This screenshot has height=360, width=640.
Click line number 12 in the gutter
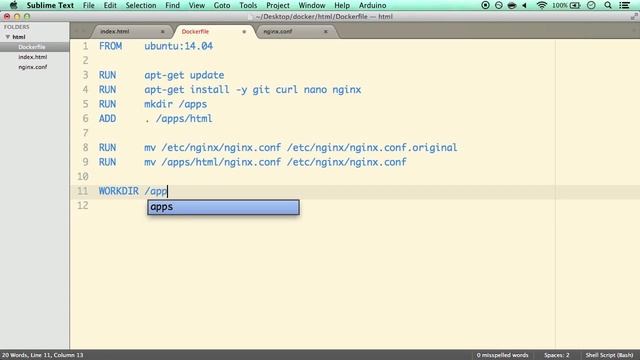82,205
